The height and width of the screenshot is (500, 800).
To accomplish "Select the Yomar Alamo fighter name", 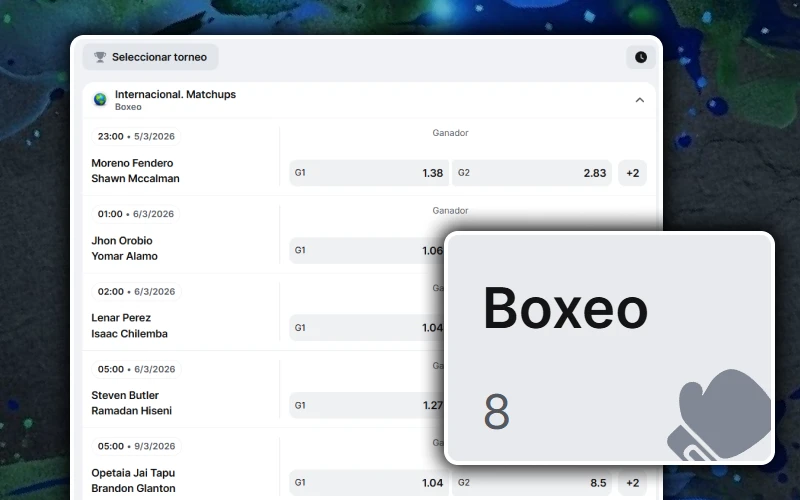I will (124, 256).
